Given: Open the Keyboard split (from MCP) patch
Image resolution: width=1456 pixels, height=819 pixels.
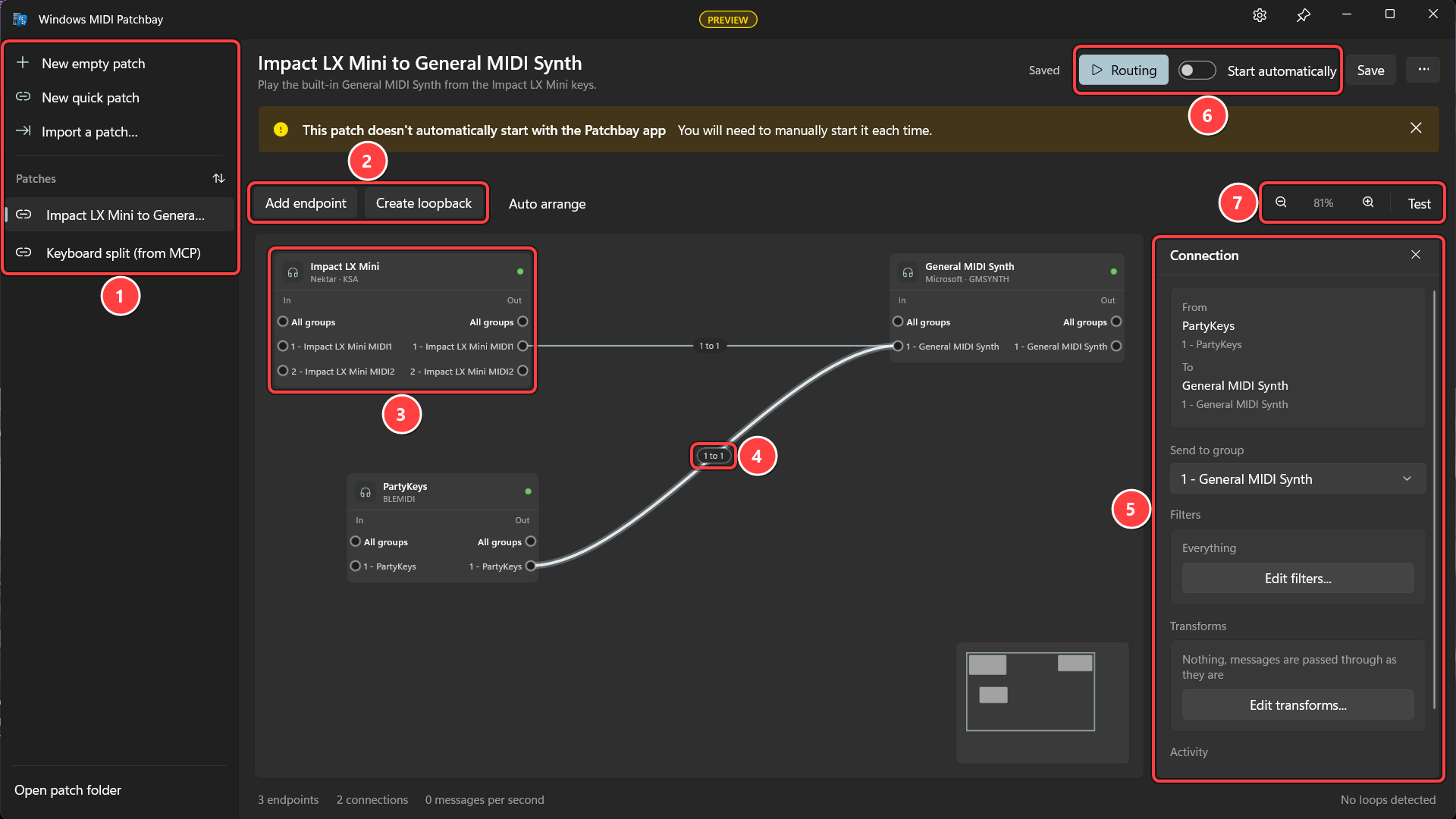Looking at the screenshot, I should 120,253.
